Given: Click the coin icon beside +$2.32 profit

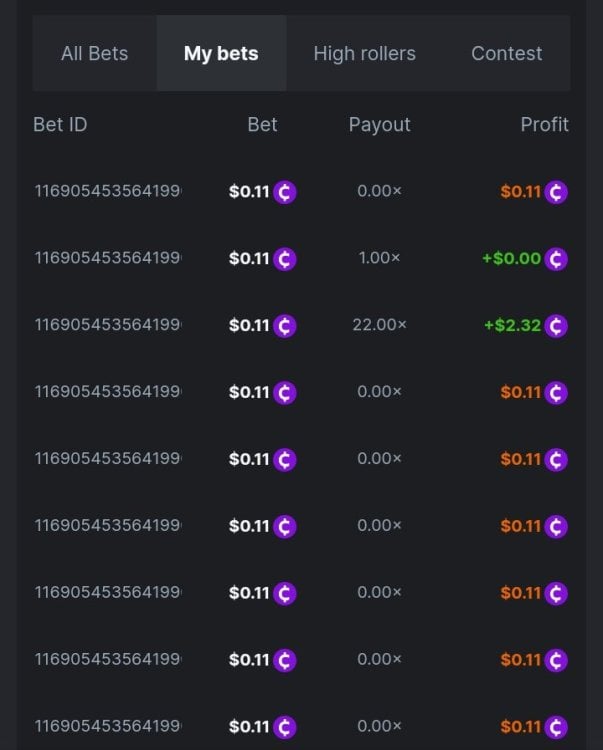Looking at the screenshot, I should [x=556, y=325].
